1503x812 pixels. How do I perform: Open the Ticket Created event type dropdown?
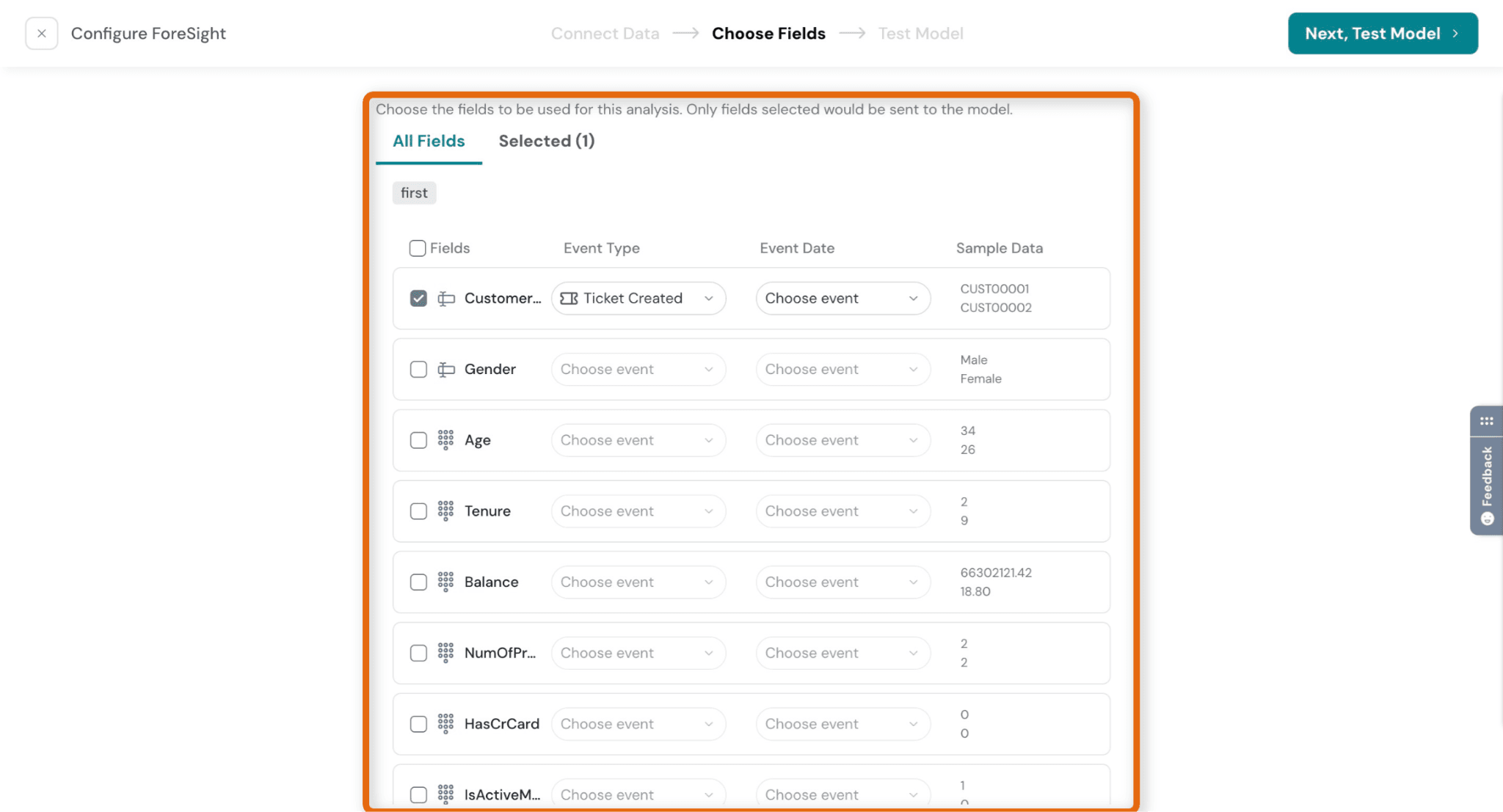pyautogui.click(x=638, y=299)
